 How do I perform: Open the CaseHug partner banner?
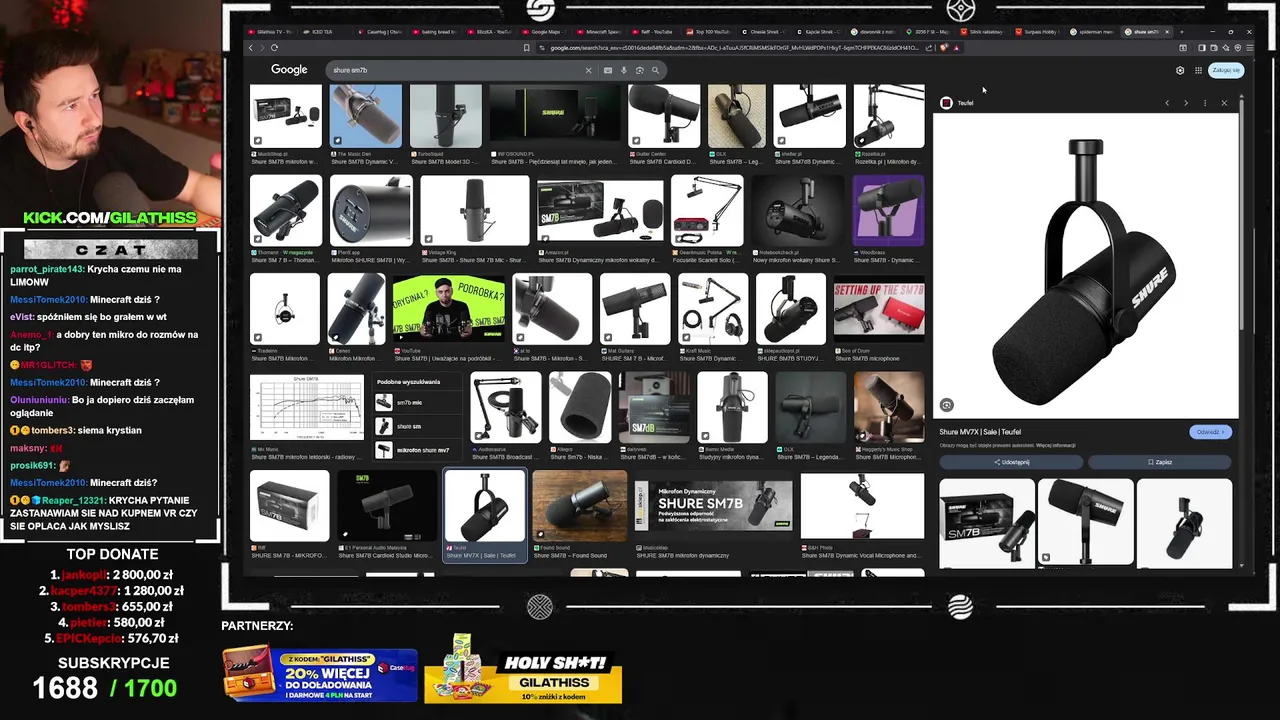pyautogui.click(x=319, y=675)
